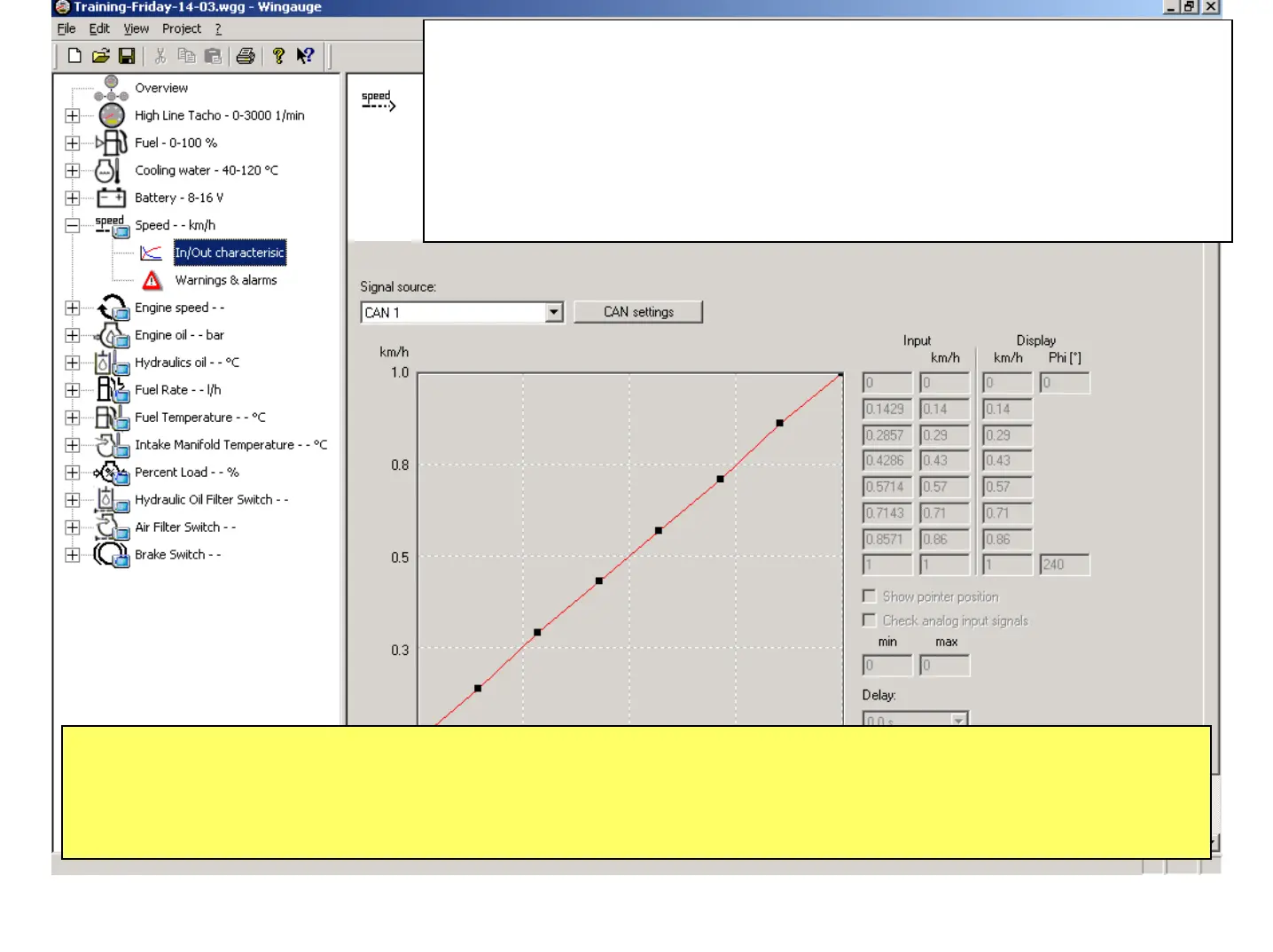Click the Cooling water icon
The image size is (1273, 952).
pyautogui.click(x=109, y=170)
